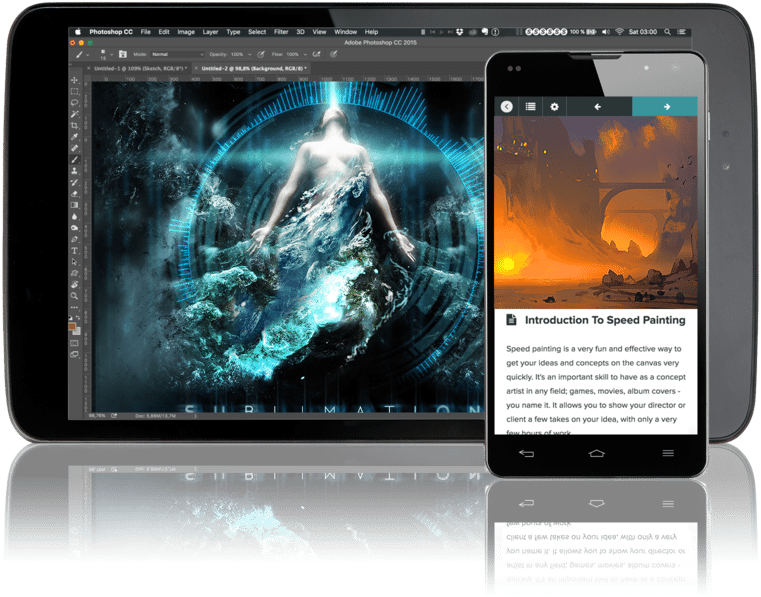Select the History Brush tool
The image size is (761, 597).
(74, 182)
